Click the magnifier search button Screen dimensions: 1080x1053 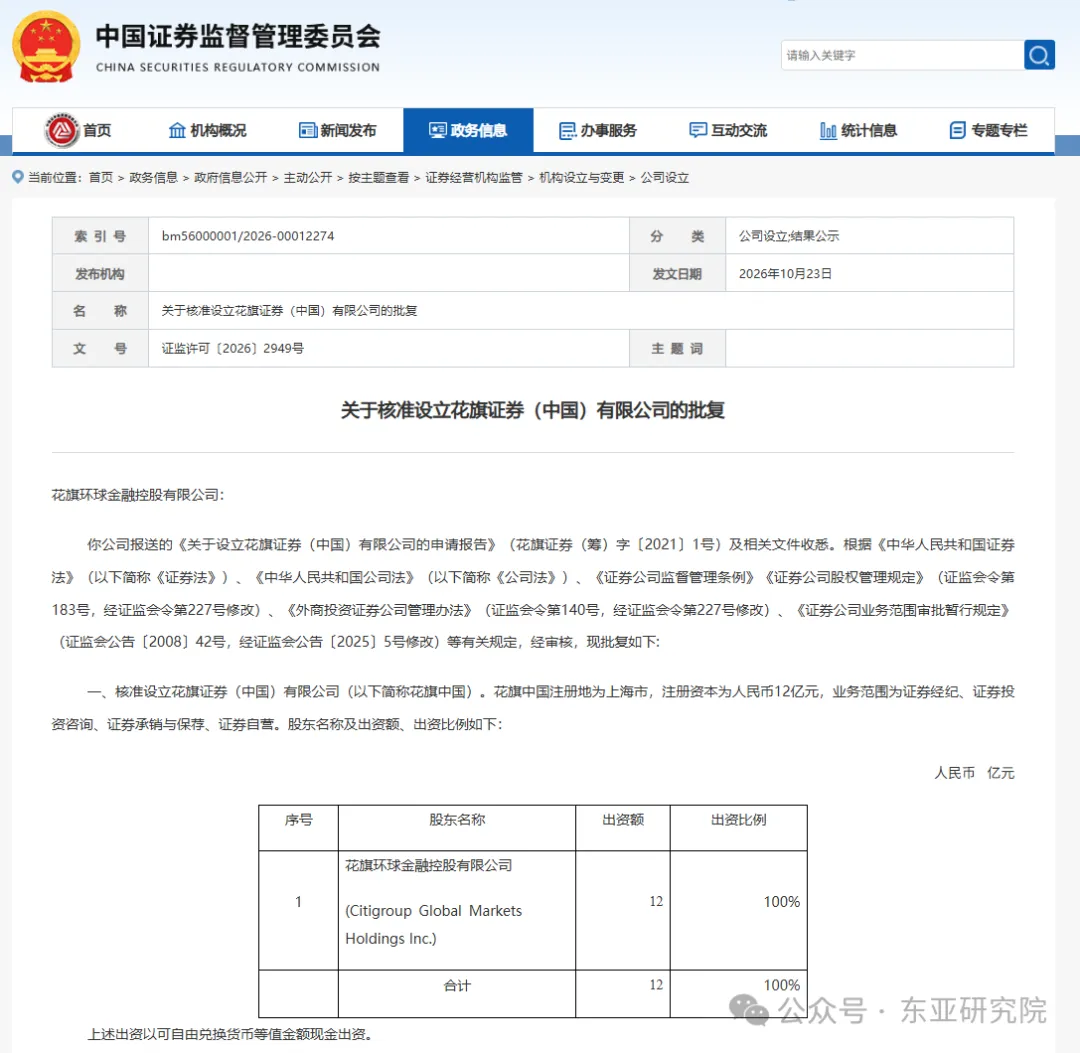coord(1039,55)
